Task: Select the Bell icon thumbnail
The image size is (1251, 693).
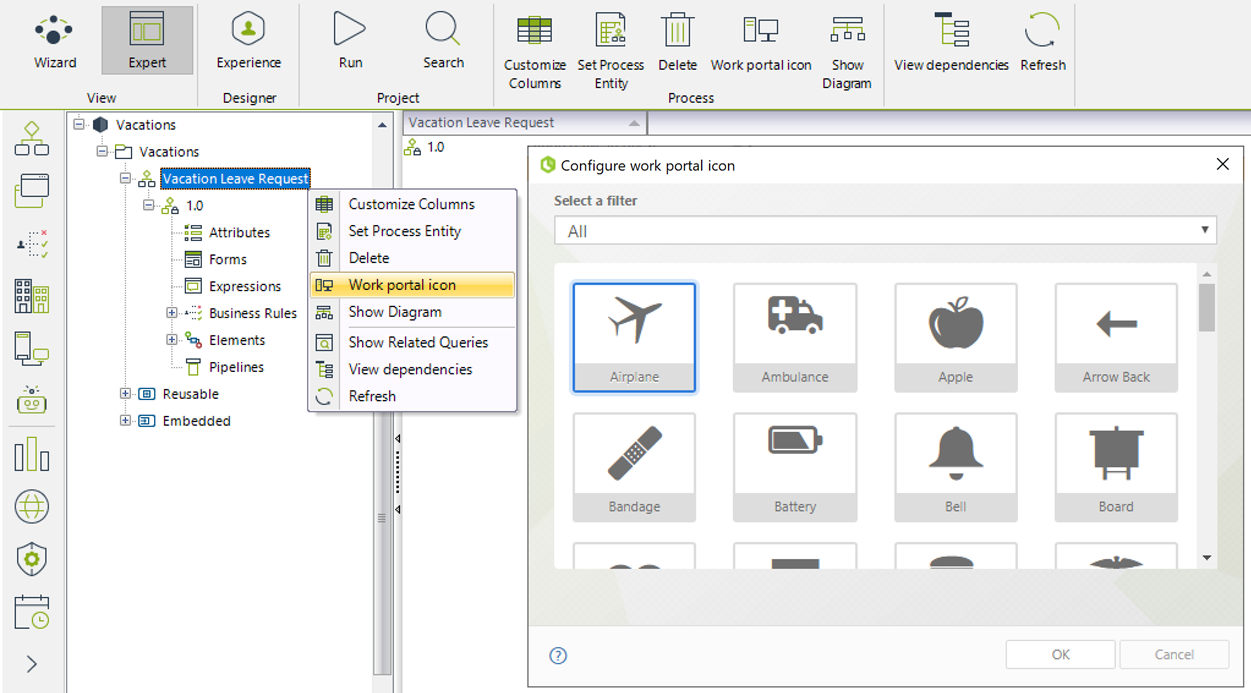Action: tap(955, 467)
